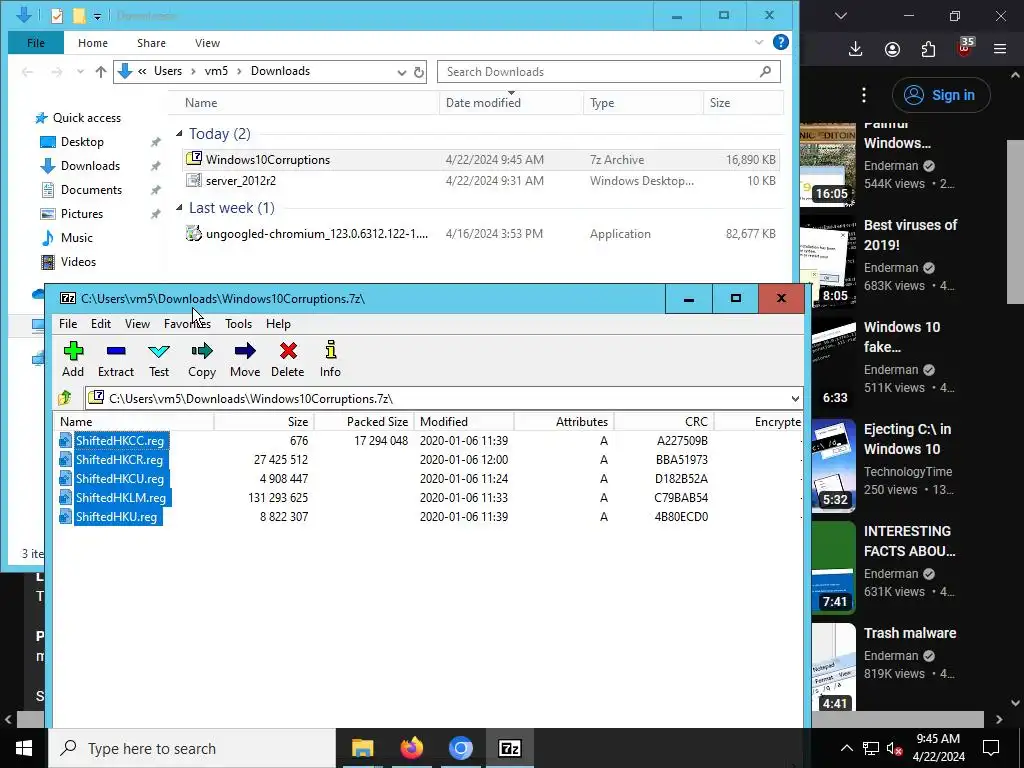Click the 7-Zip taskbar icon

coord(509,748)
